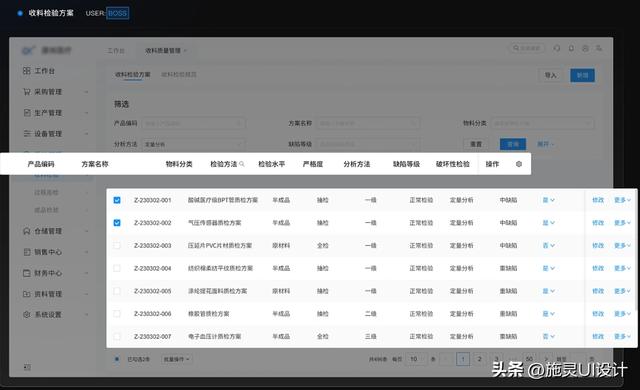This screenshot has height=390, width=640.
Task: Click the 产品编码 column header
Action: pos(41,164)
